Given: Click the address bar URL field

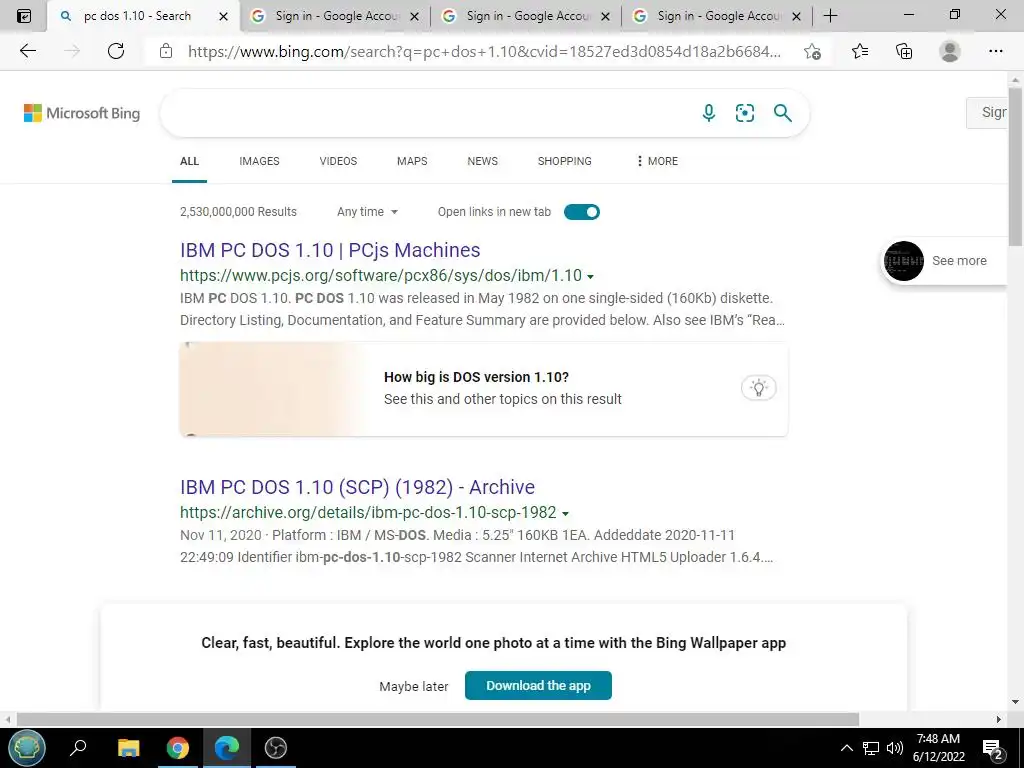Looking at the screenshot, I should coord(483,51).
